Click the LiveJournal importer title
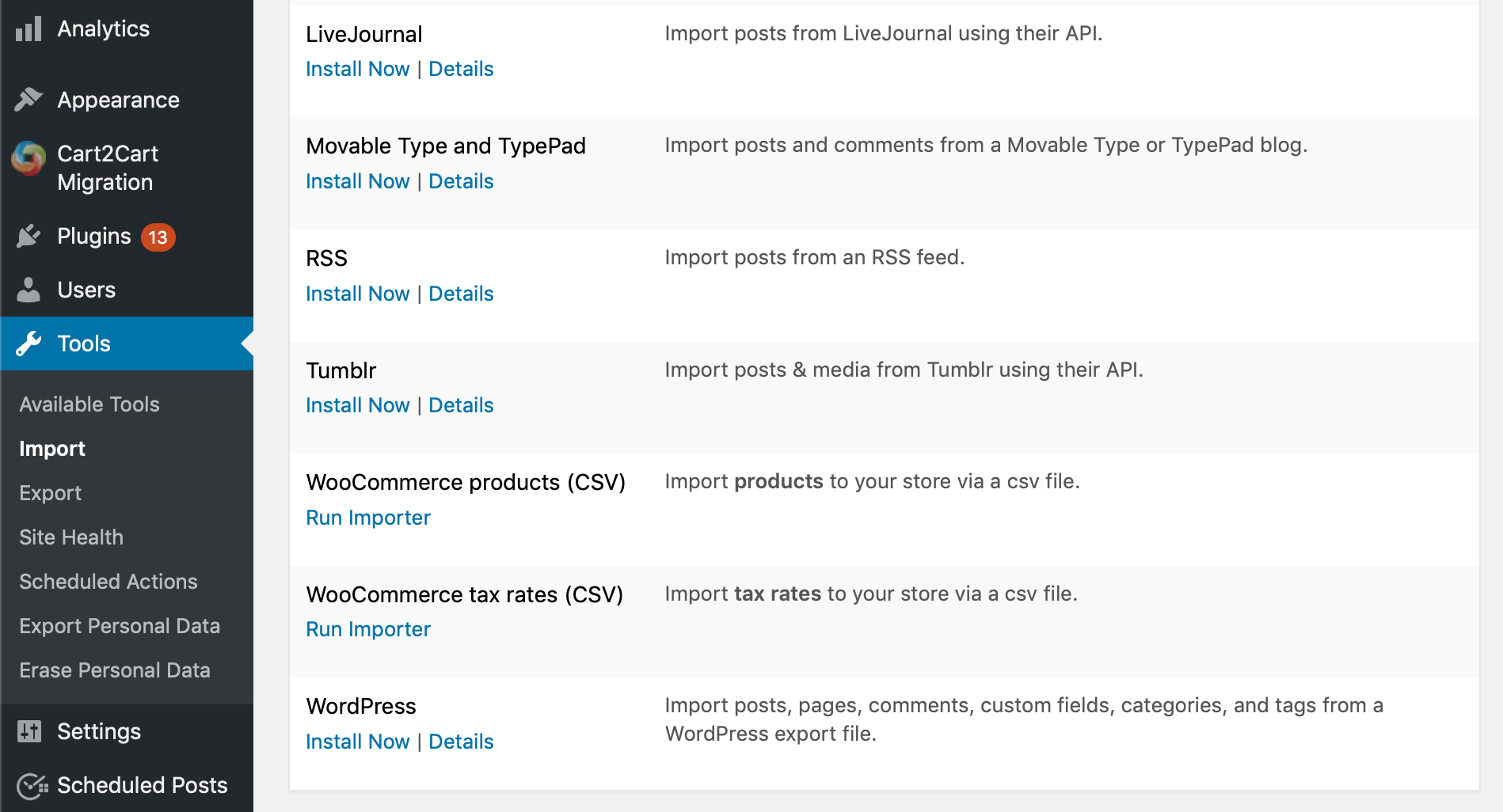This screenshot has width=1503, height=812. pyautogui.click(x=364, y=34)
